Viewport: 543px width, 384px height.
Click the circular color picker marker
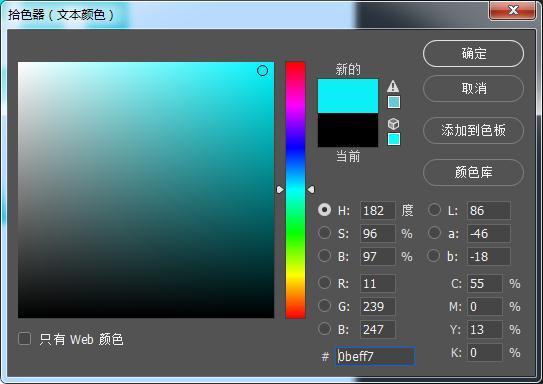[x=262, y=71]
